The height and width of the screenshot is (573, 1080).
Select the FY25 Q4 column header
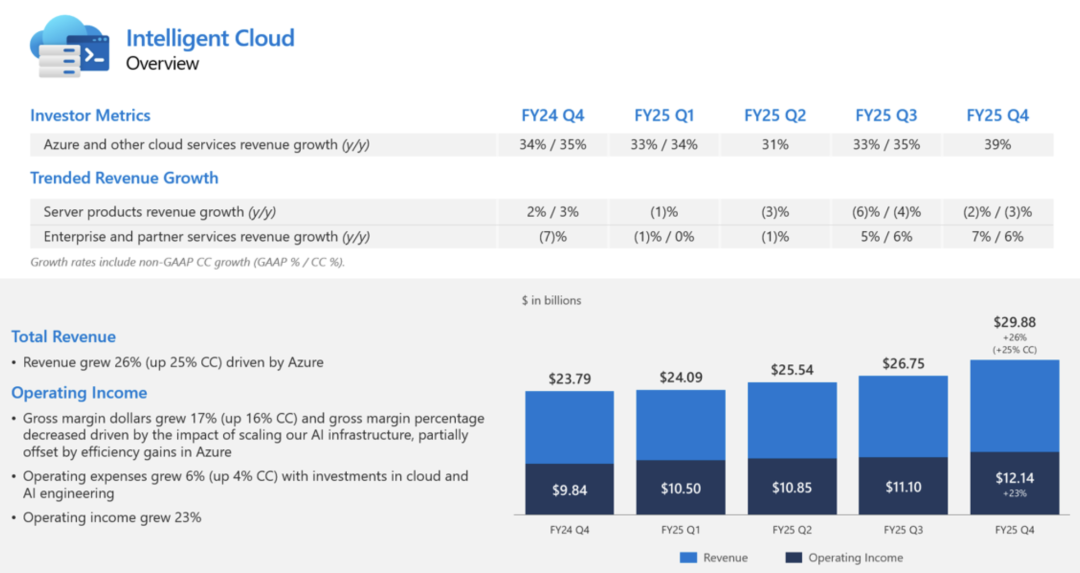(997, 115)
